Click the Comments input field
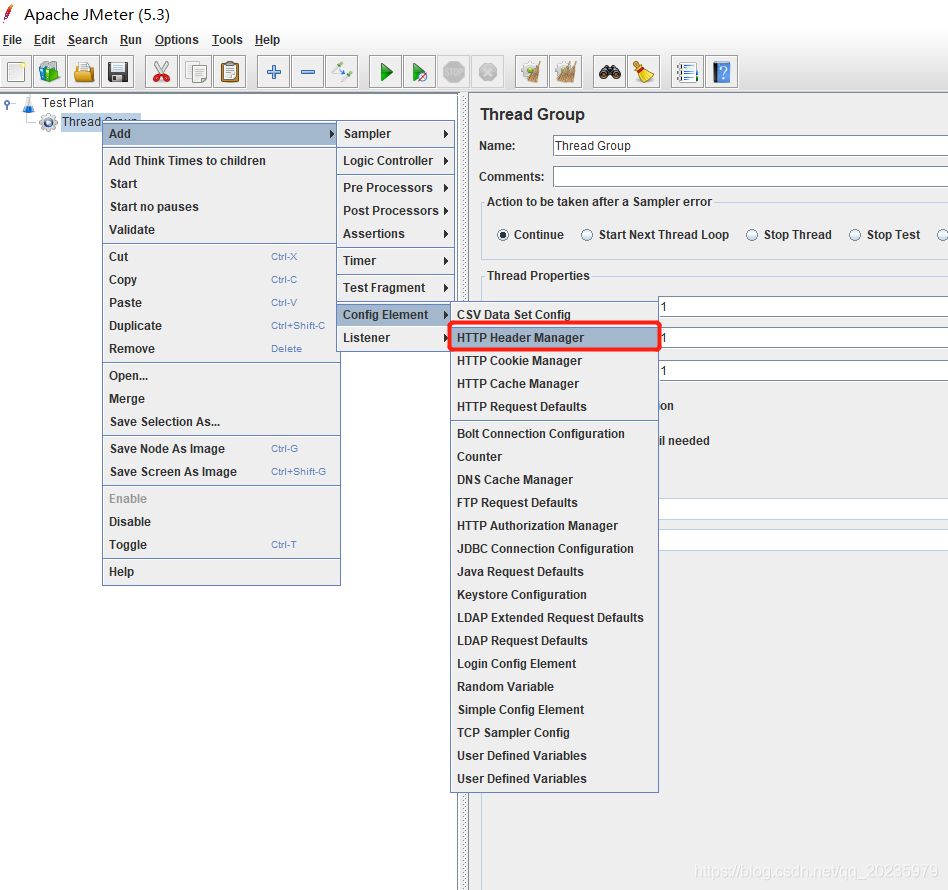The width and height of the screenshot is (948, 890). [750, 177]
